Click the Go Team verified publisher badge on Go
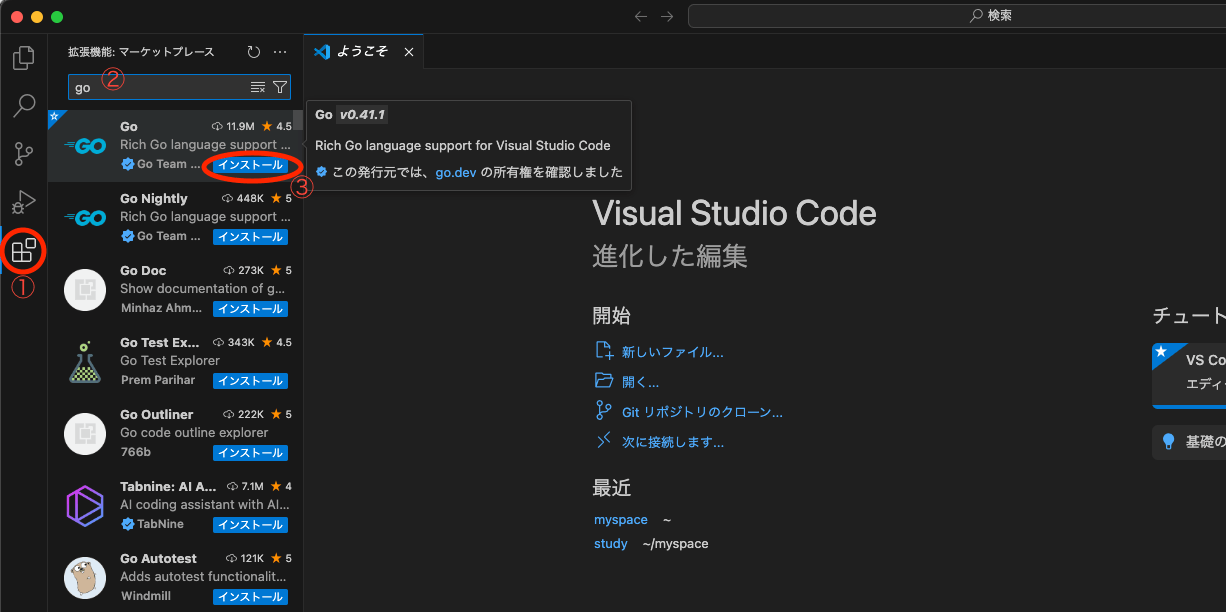The width and height of the screenshot is (1226, 612). click(127, 165)
